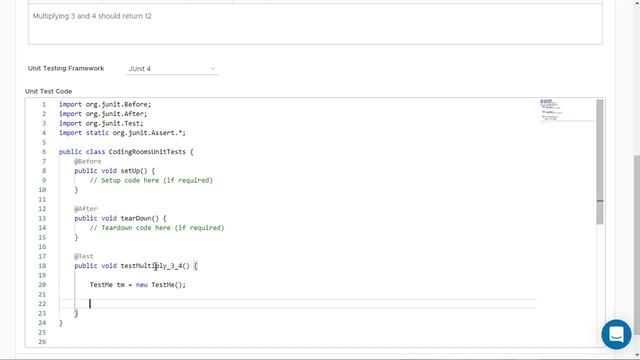Viewport: 640px width, 360px height.
Task: Click the code editor vertical scrollbar
Action: point(600,162)
